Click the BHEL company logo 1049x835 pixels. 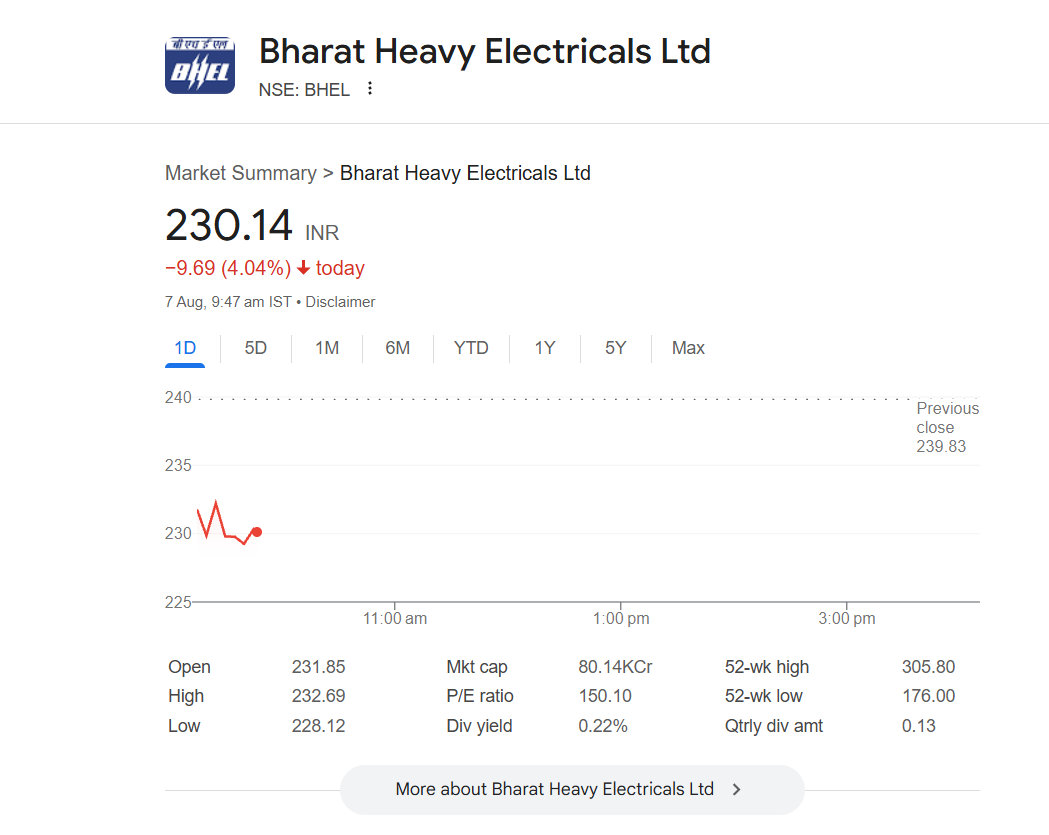tap(200, 65)
